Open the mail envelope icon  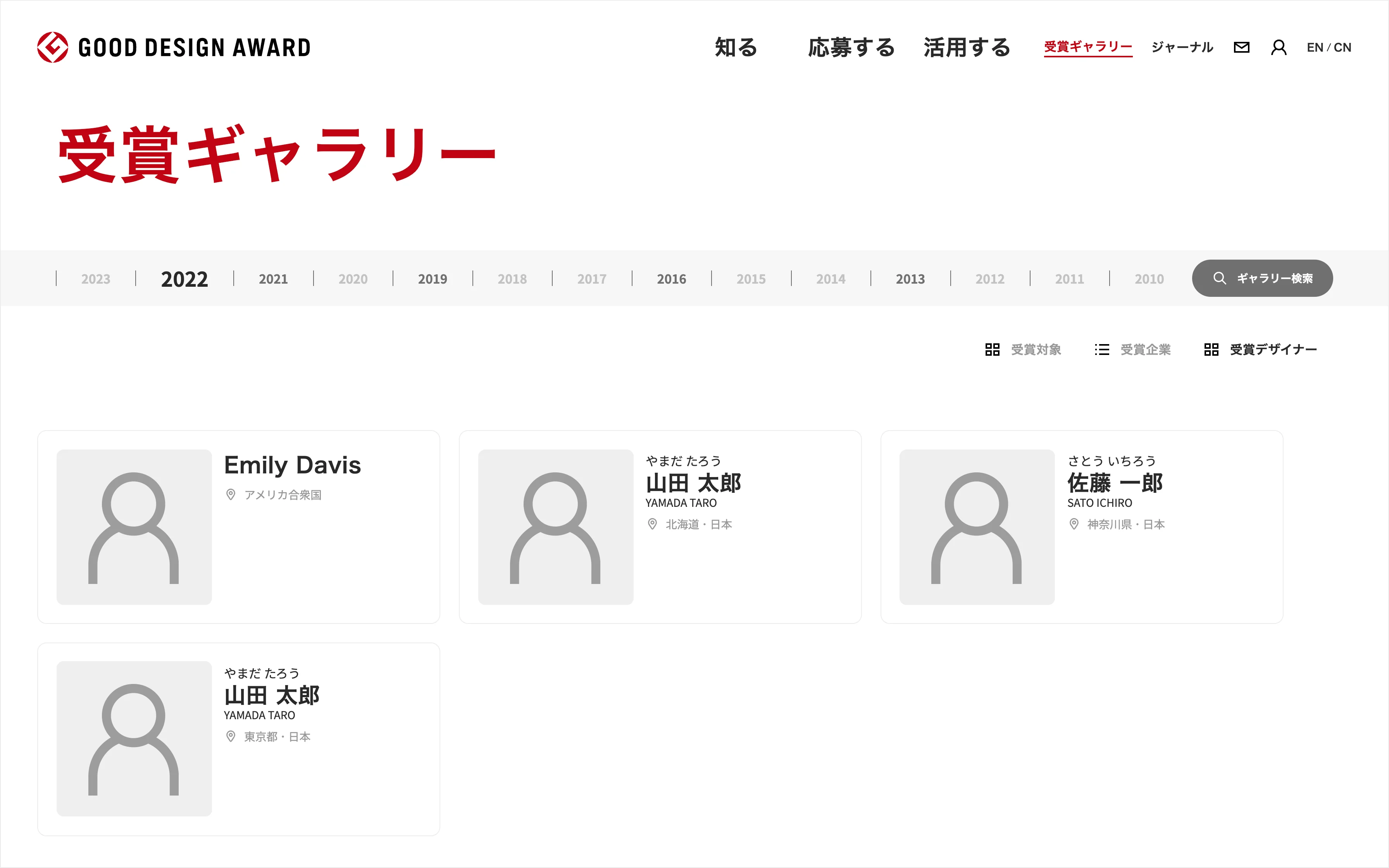[1241, 47]
